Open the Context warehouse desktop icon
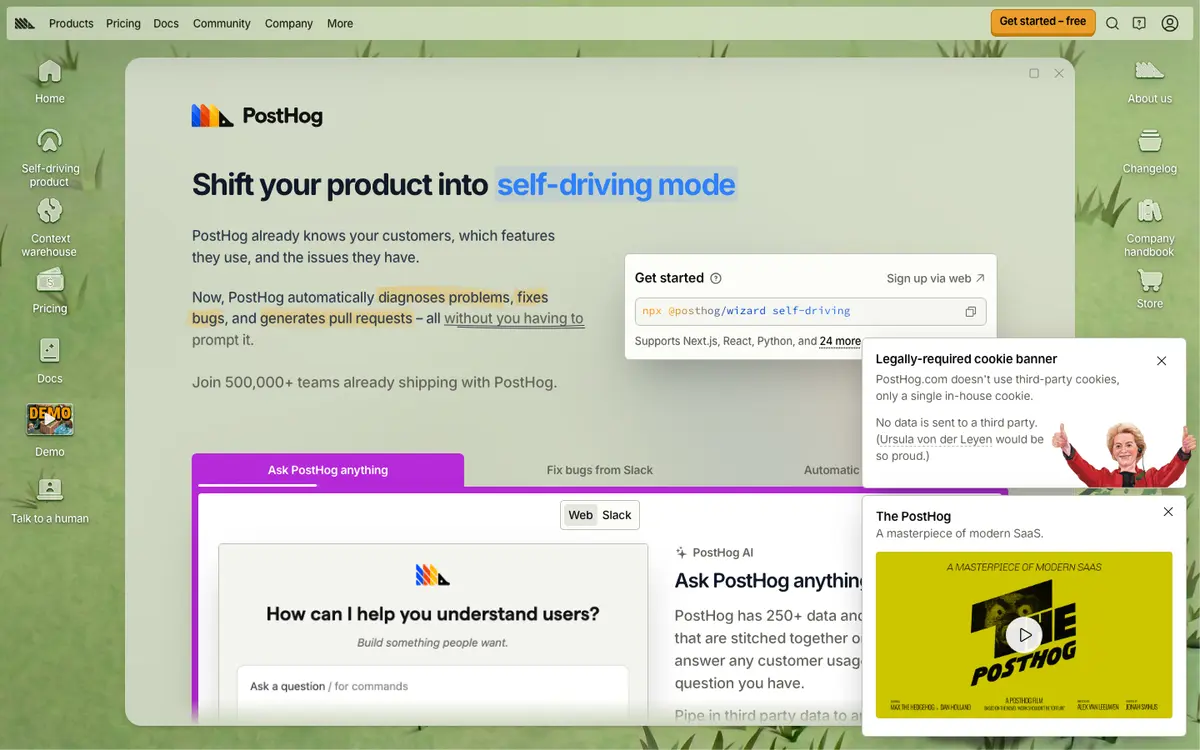The image size is (1200, 750). 49,227
